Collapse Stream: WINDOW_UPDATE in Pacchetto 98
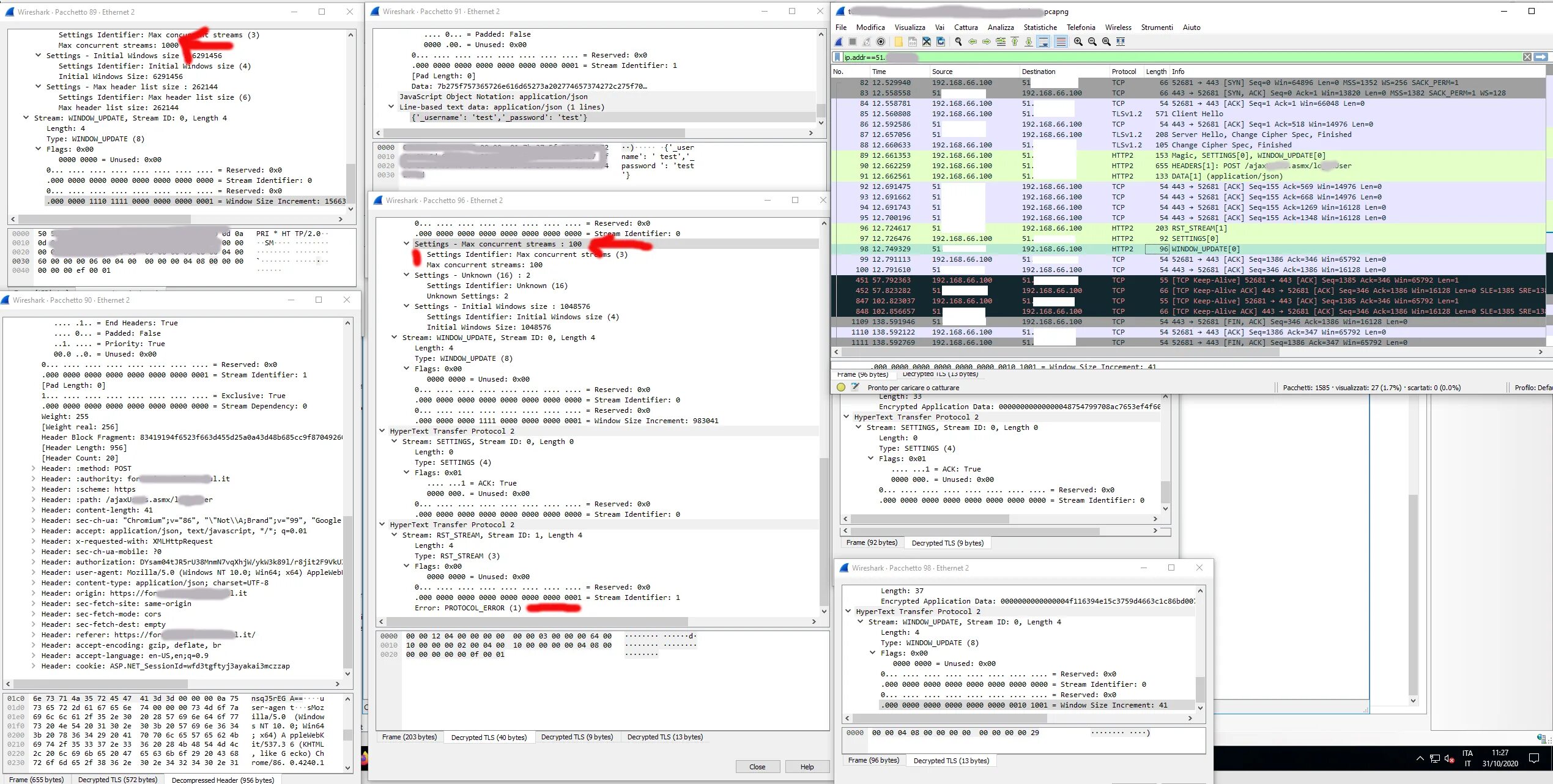The height and width of the screenshot is (784, 1553). (861, 621)
